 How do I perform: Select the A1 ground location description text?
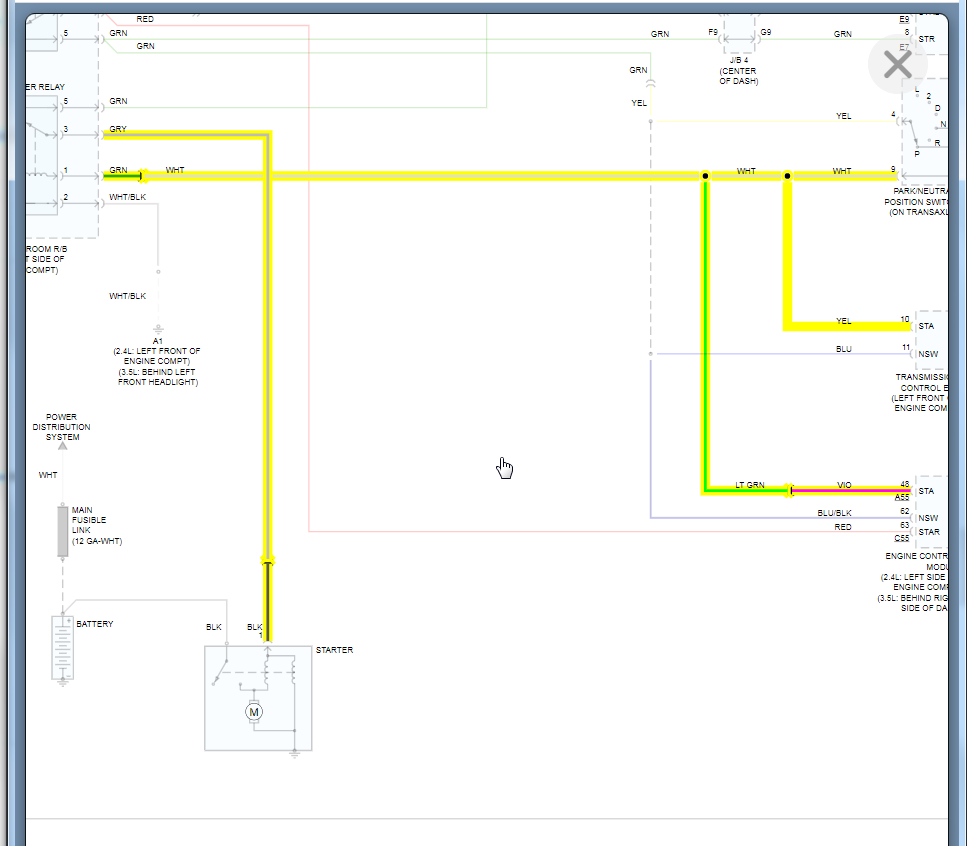(158, 366)
